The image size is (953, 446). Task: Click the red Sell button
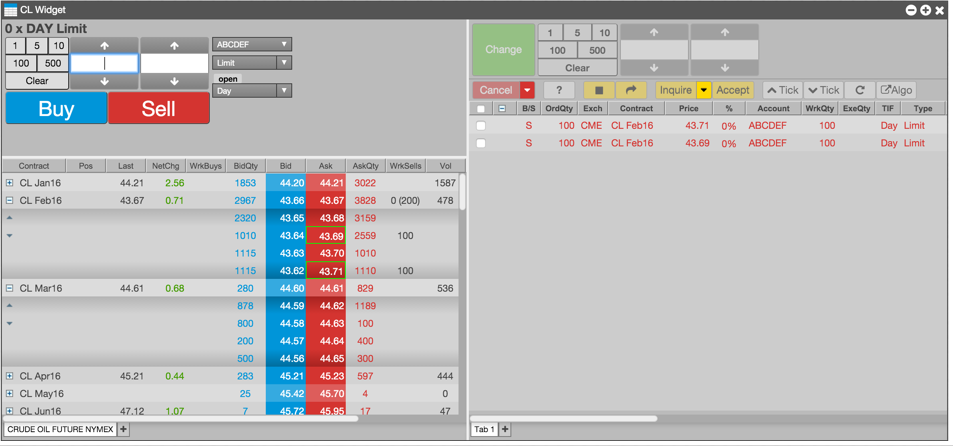[159, 108]
